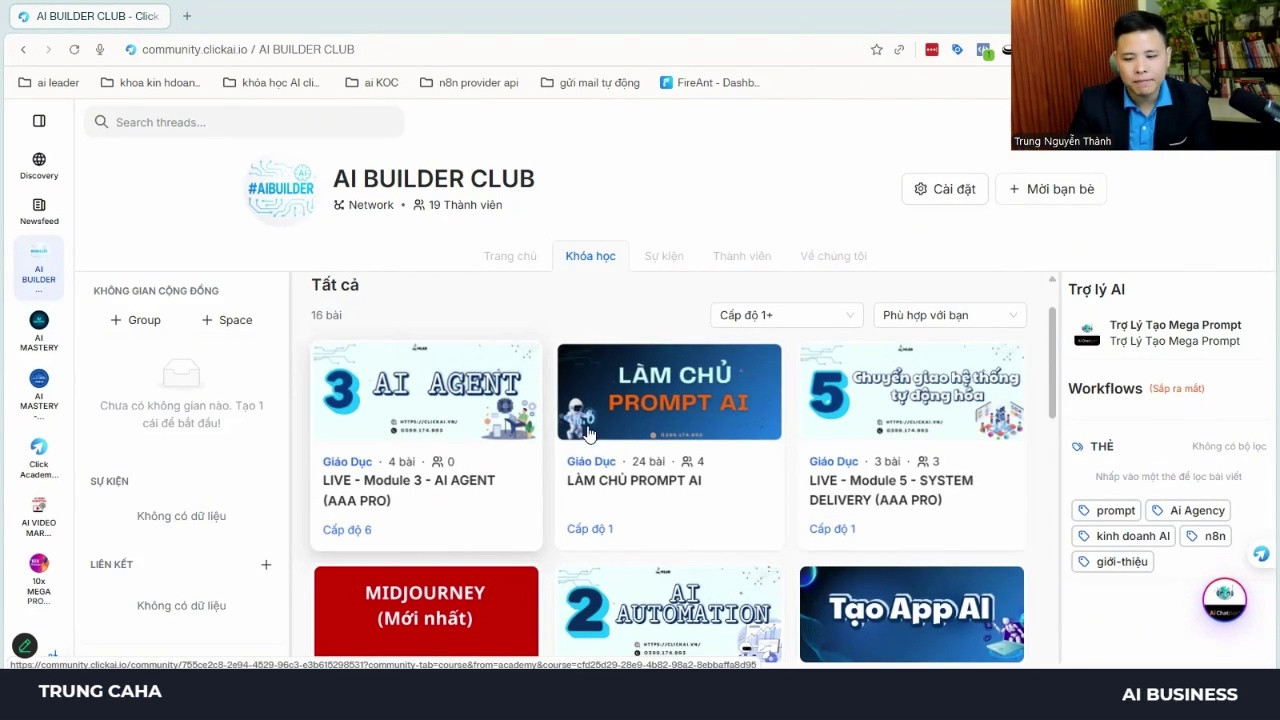This screenshot has height=720, width=1280.
Task: Open the AI AUTOMATION Module 2 thumbnail
Action: [x=669, y=614]
